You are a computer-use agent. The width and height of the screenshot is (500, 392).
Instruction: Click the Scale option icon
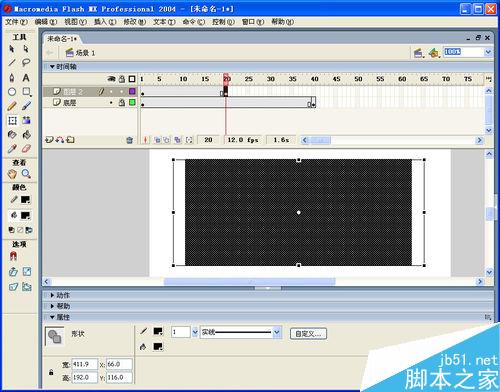tap(27, 272)
